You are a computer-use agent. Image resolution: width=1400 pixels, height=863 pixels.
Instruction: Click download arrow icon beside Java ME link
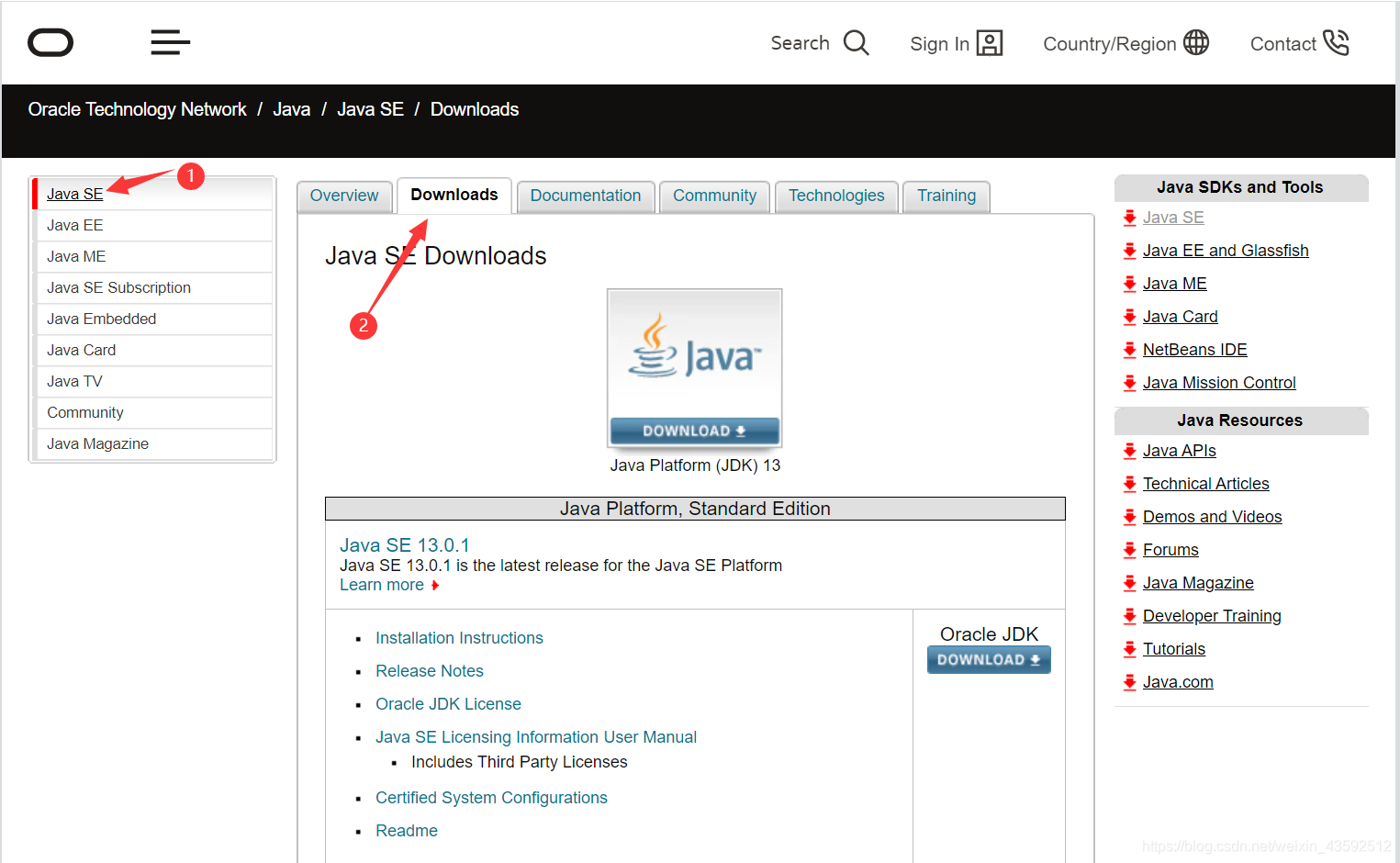[x=1129, y=284]
